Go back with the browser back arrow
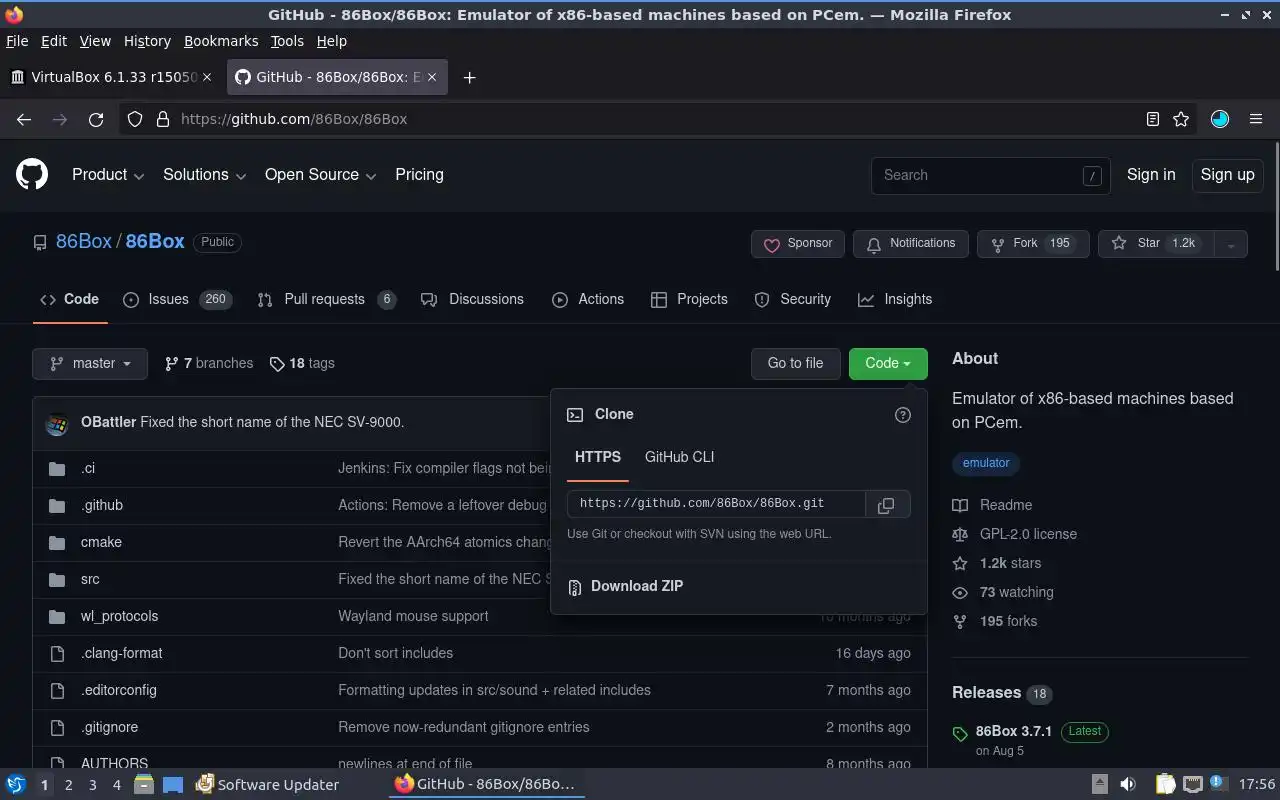 24,119
